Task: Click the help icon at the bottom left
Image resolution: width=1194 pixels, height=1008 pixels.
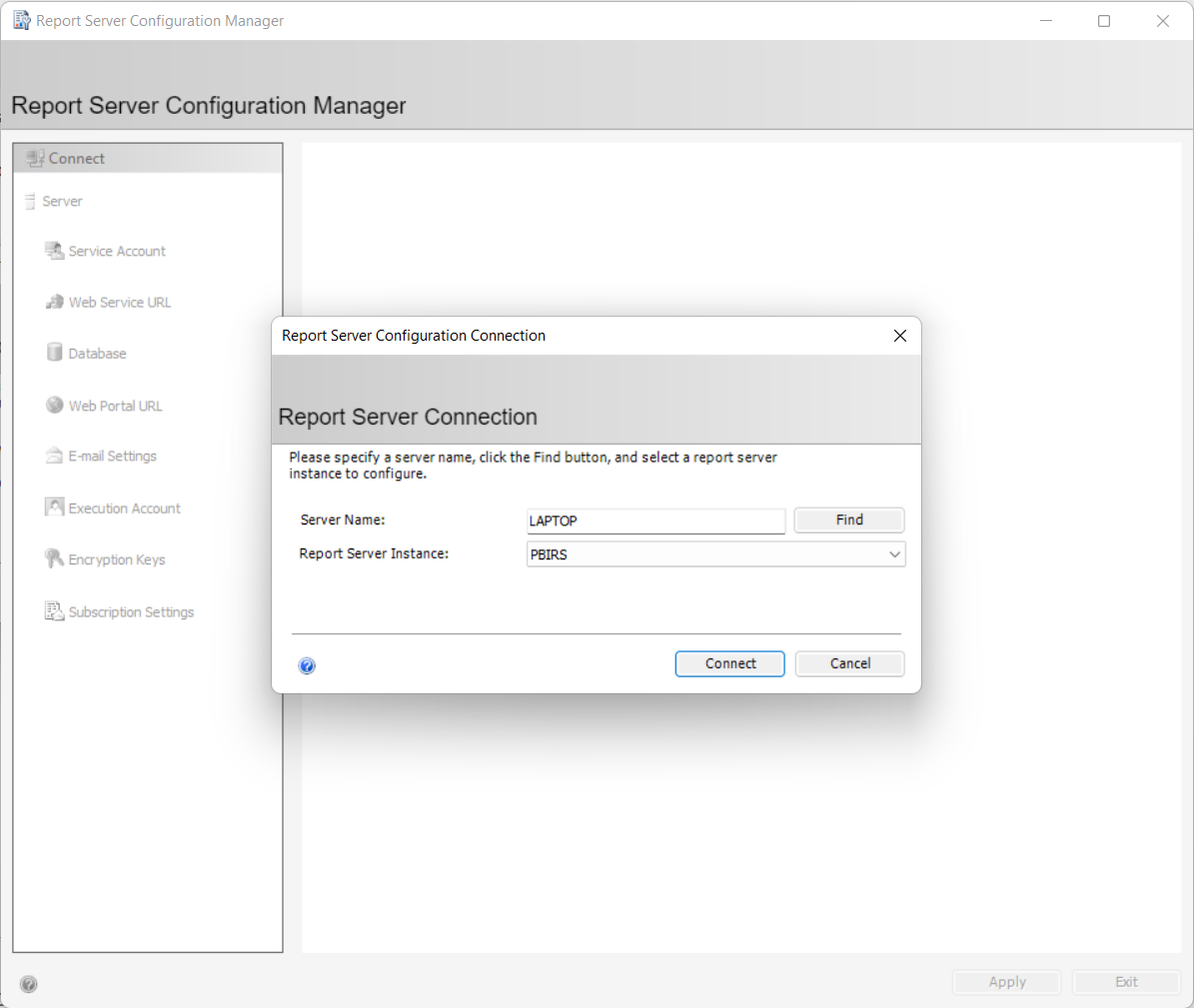Action: [x=28, y=984]
